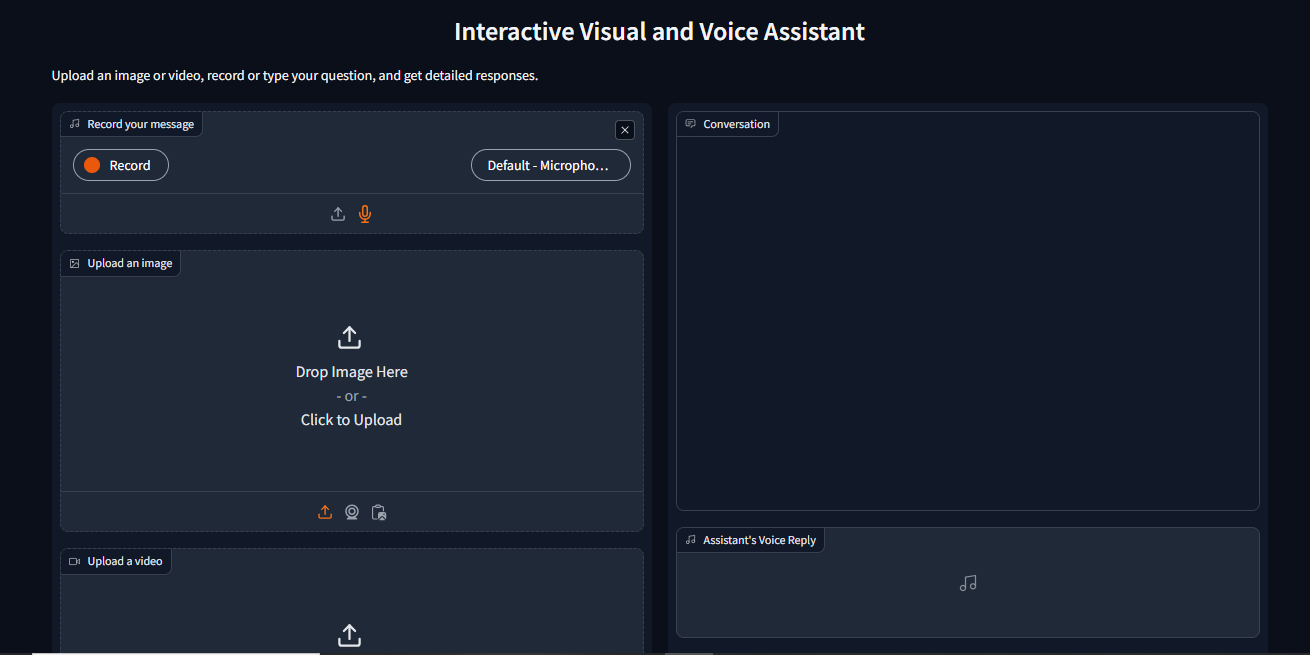Click the image icon beside Upload an image label
The image size is (1310, 655).
click(74, 263)
